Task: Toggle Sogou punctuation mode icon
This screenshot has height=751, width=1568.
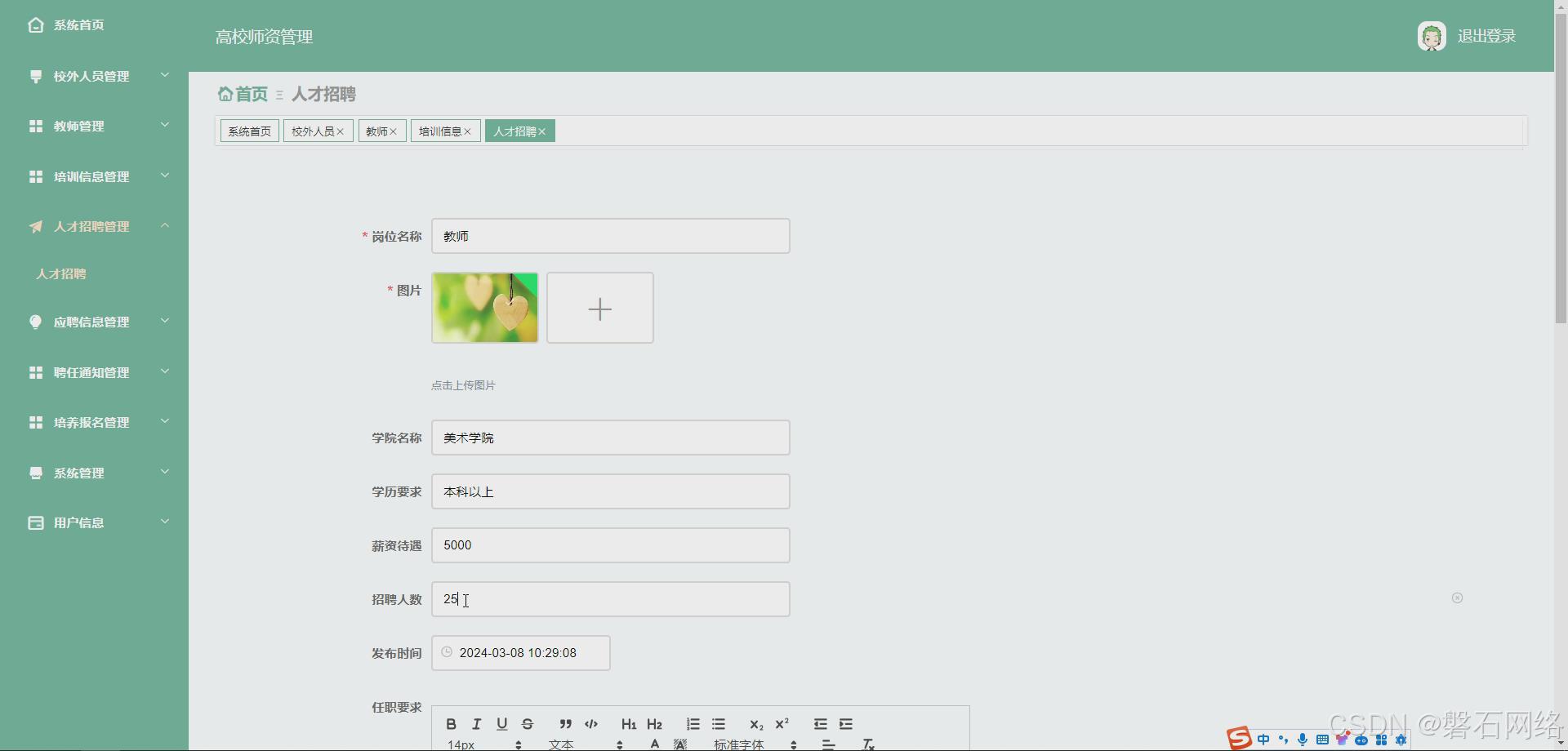Action: tap(1283, 740)
